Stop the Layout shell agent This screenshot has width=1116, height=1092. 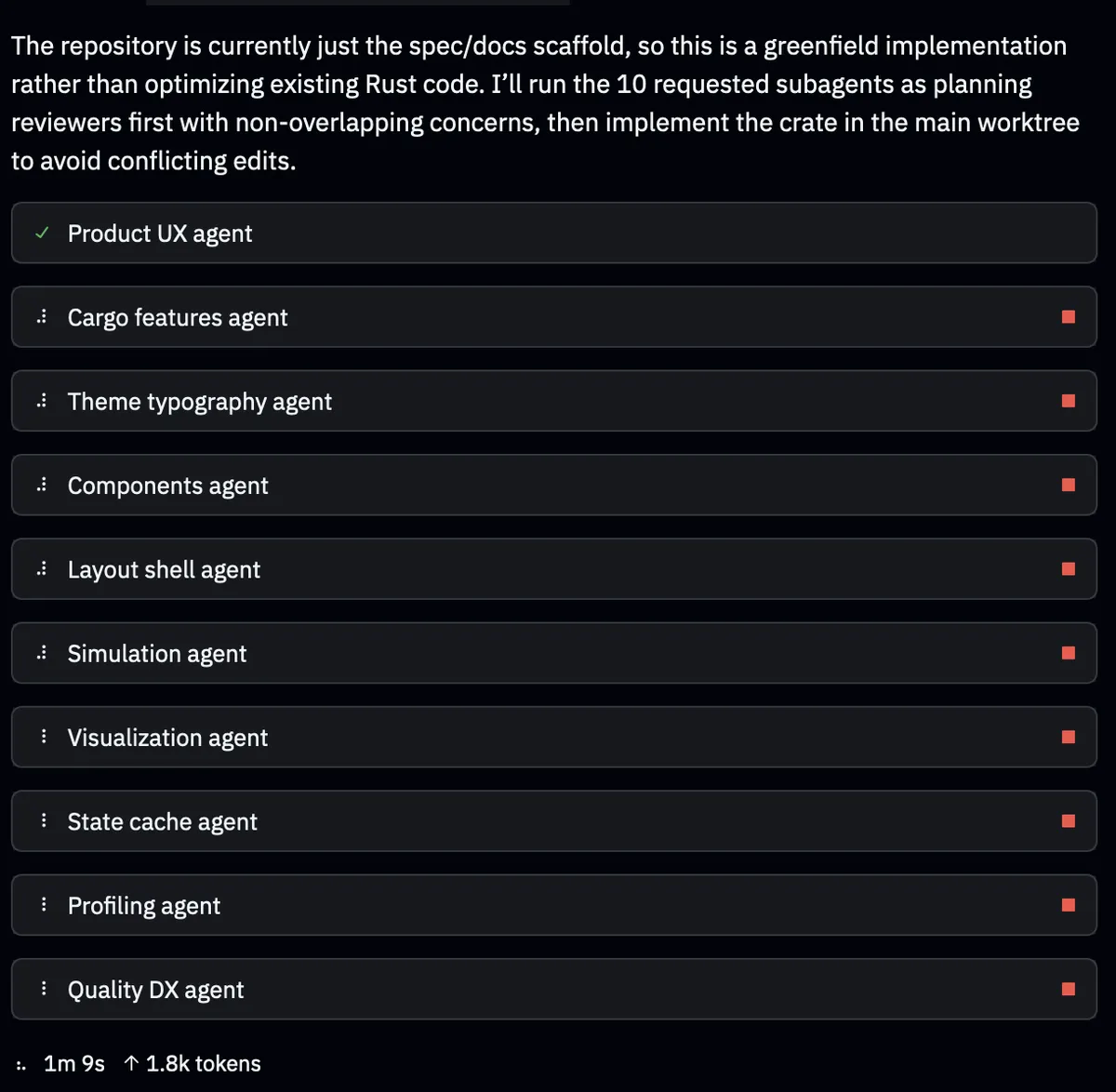[1068, 568]
